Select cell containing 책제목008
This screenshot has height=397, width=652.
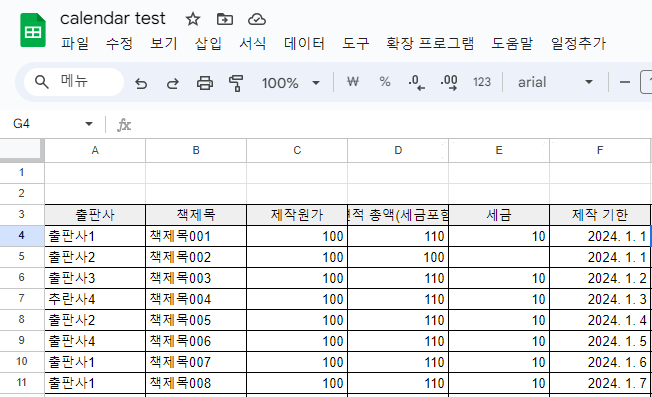[x=196, y=383]
